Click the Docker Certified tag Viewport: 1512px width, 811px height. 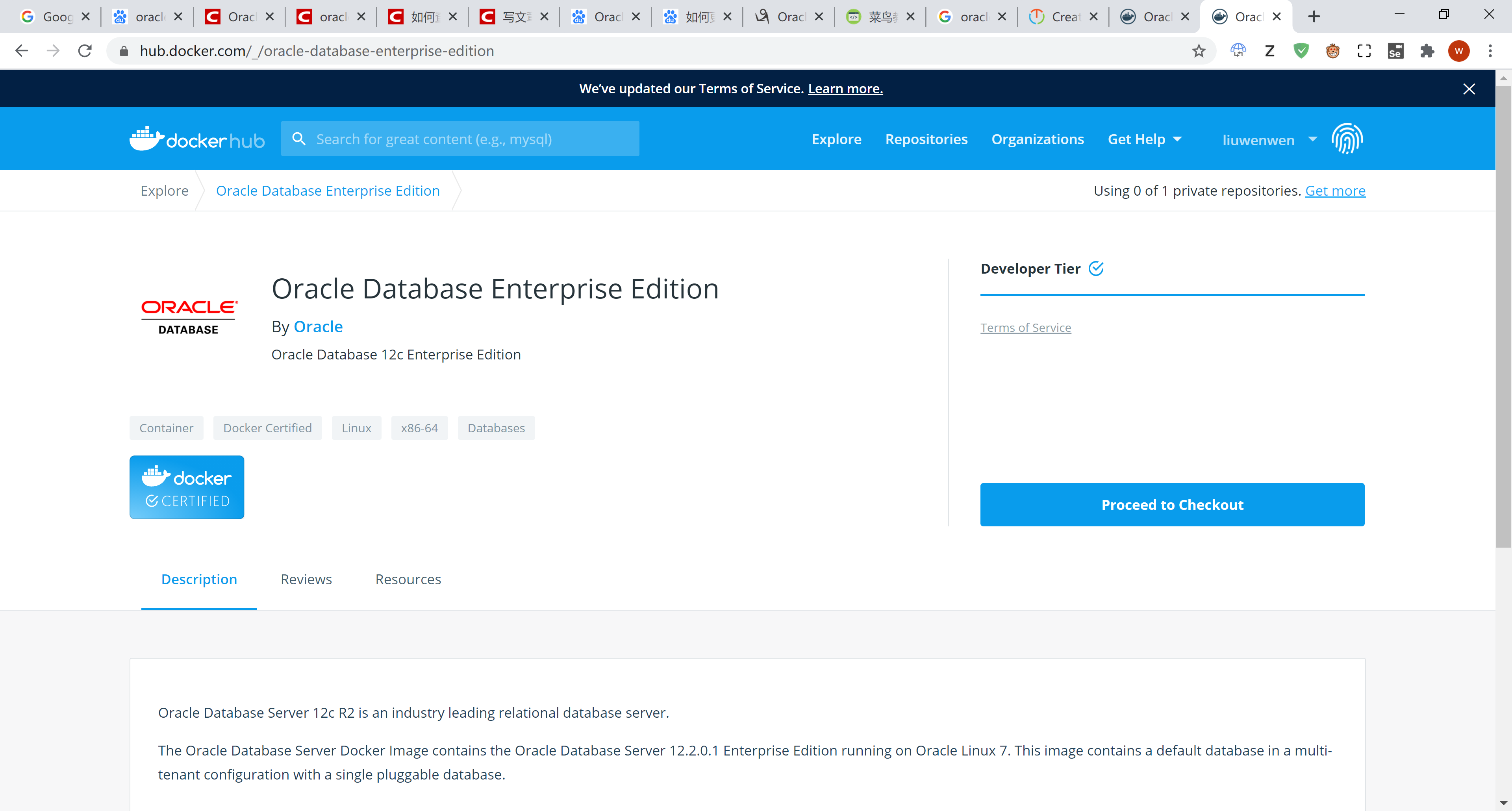pos(268,428)
